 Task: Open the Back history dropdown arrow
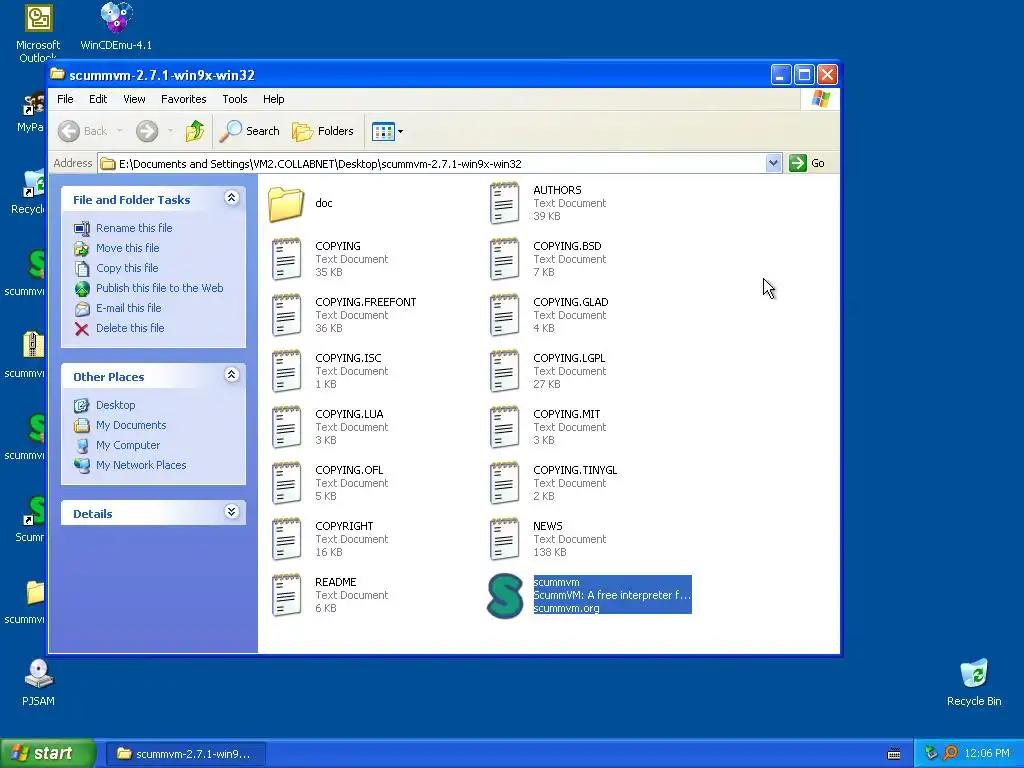tap(120, 131)
